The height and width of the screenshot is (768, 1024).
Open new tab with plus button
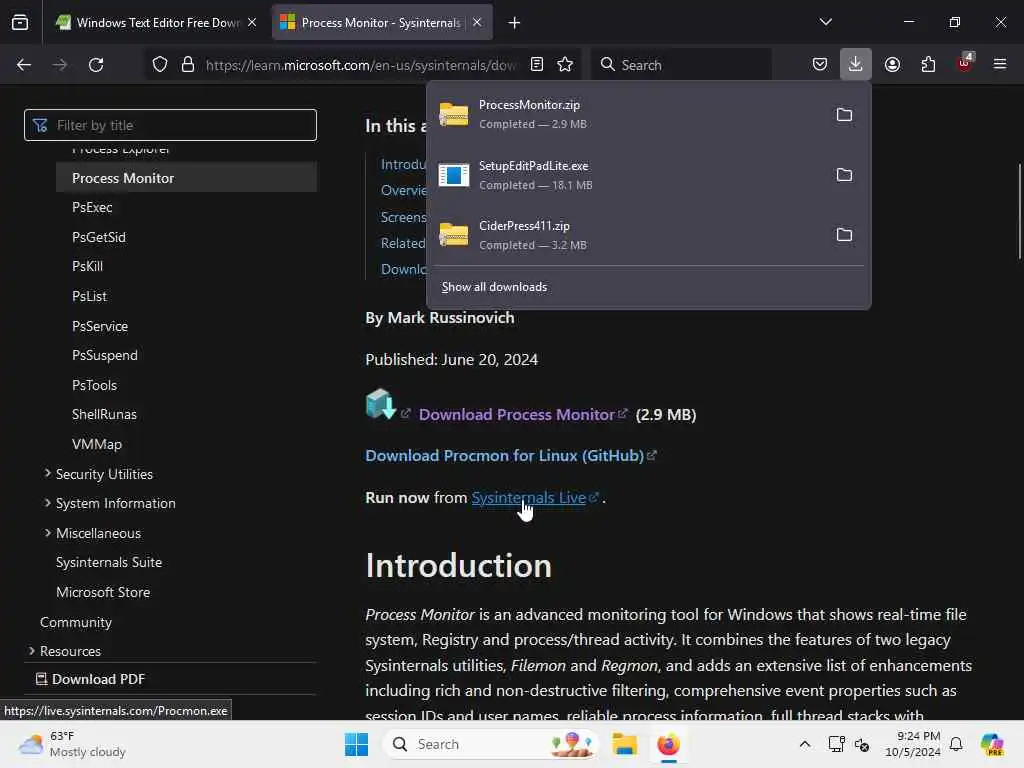coord(515,23)
